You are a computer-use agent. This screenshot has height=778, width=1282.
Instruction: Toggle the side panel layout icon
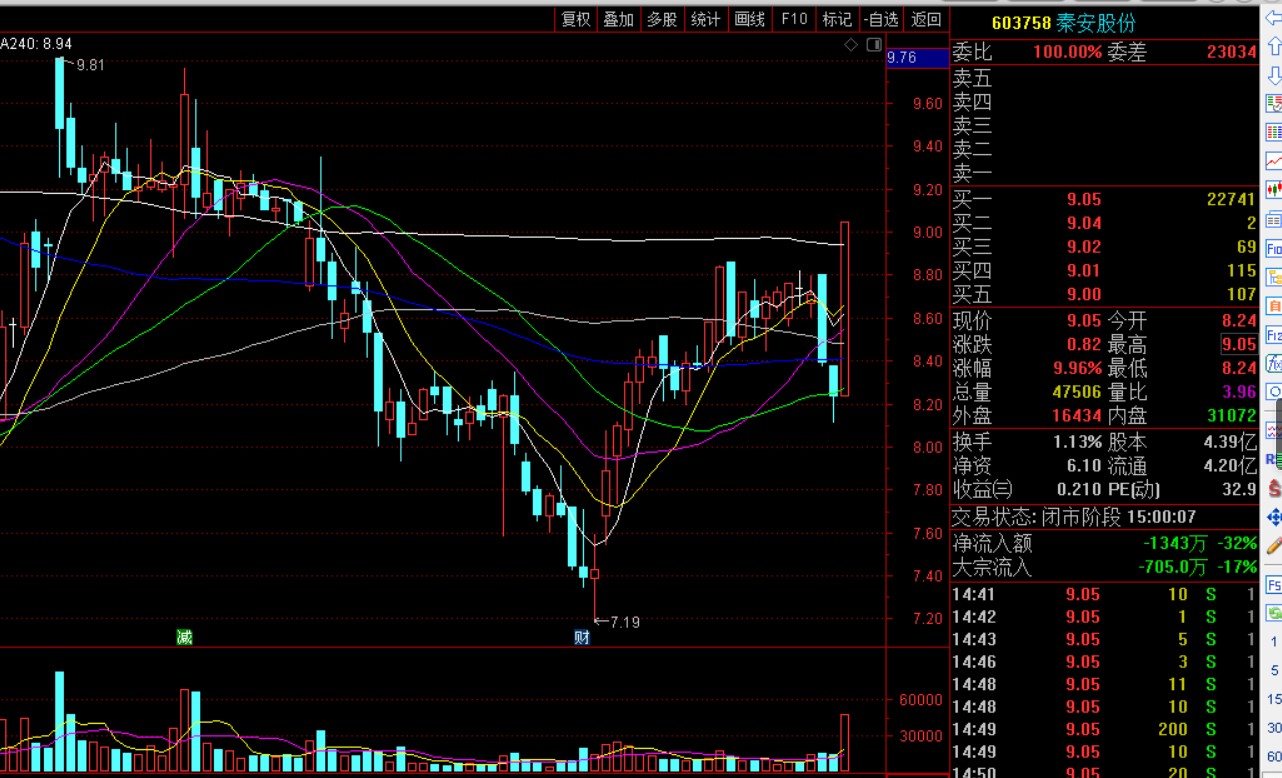(874, 44)
